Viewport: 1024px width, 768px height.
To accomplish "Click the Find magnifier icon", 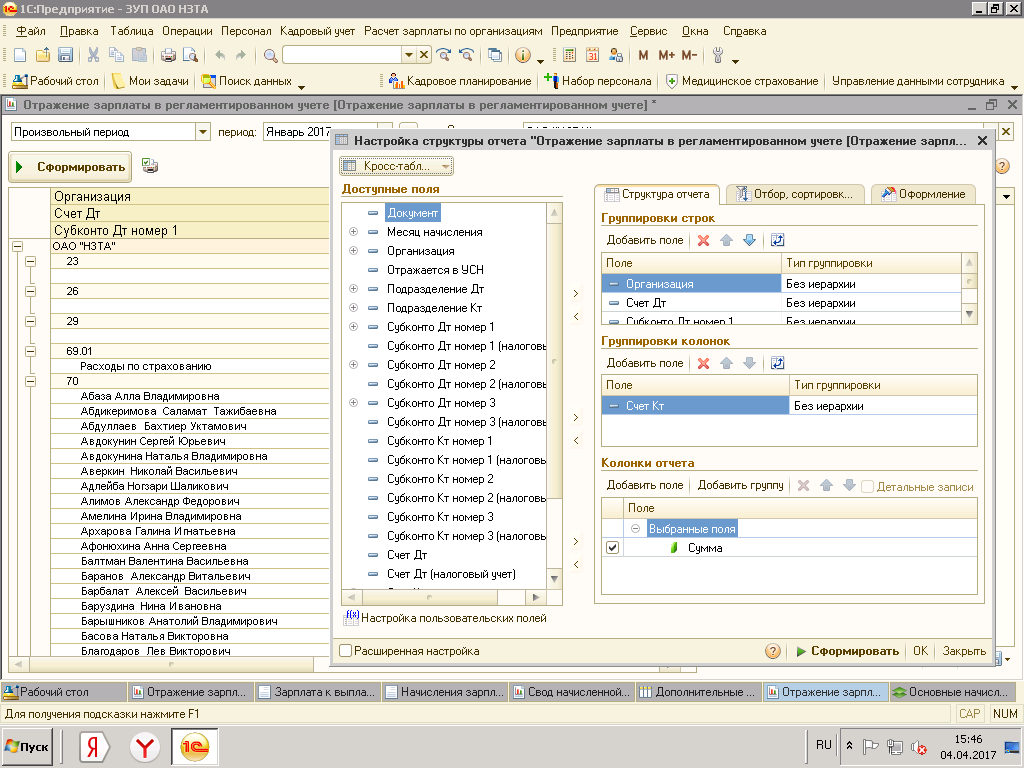I will [x=270, y=56].
